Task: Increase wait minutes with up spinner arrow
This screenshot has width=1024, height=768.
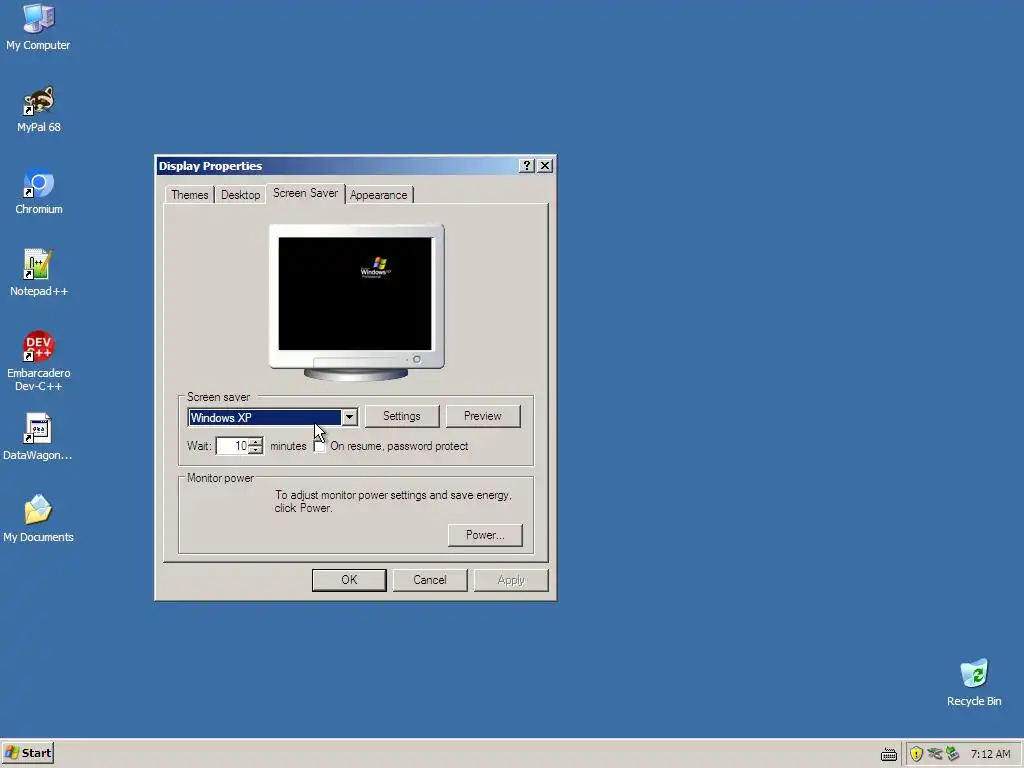Action: (256, 441)
